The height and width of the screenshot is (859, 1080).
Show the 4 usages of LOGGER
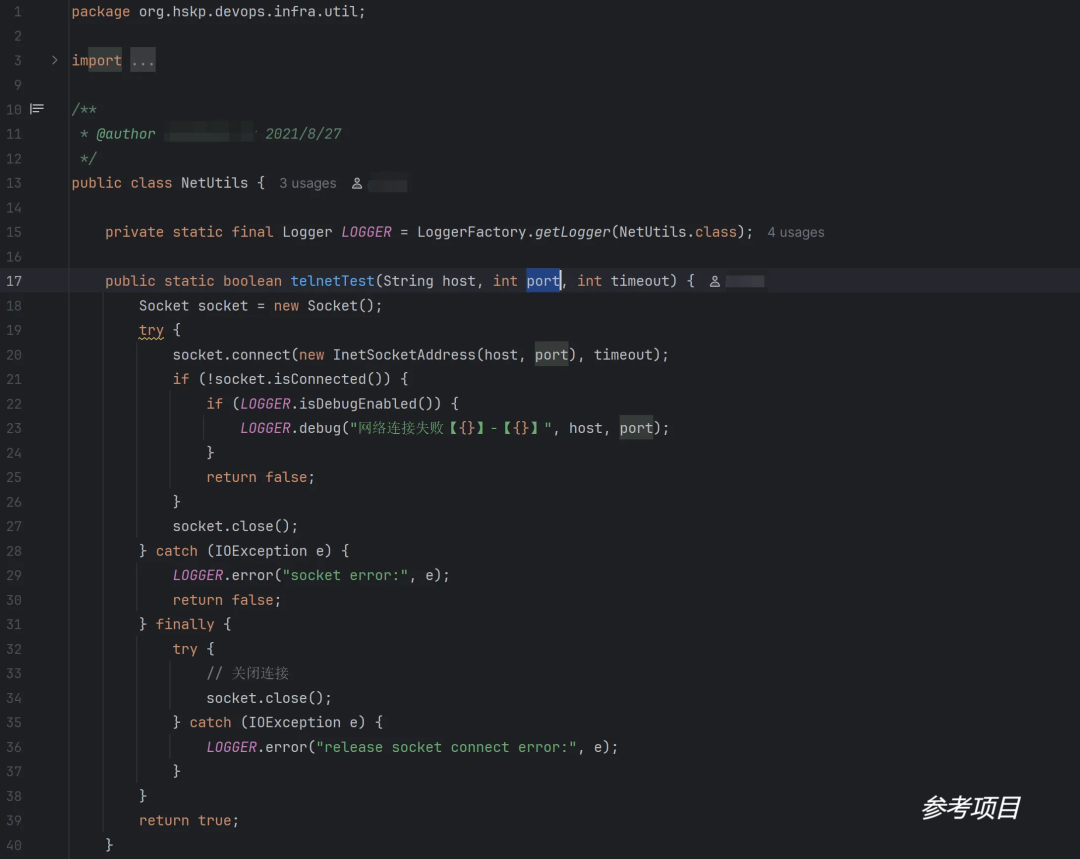pos(795,233)
